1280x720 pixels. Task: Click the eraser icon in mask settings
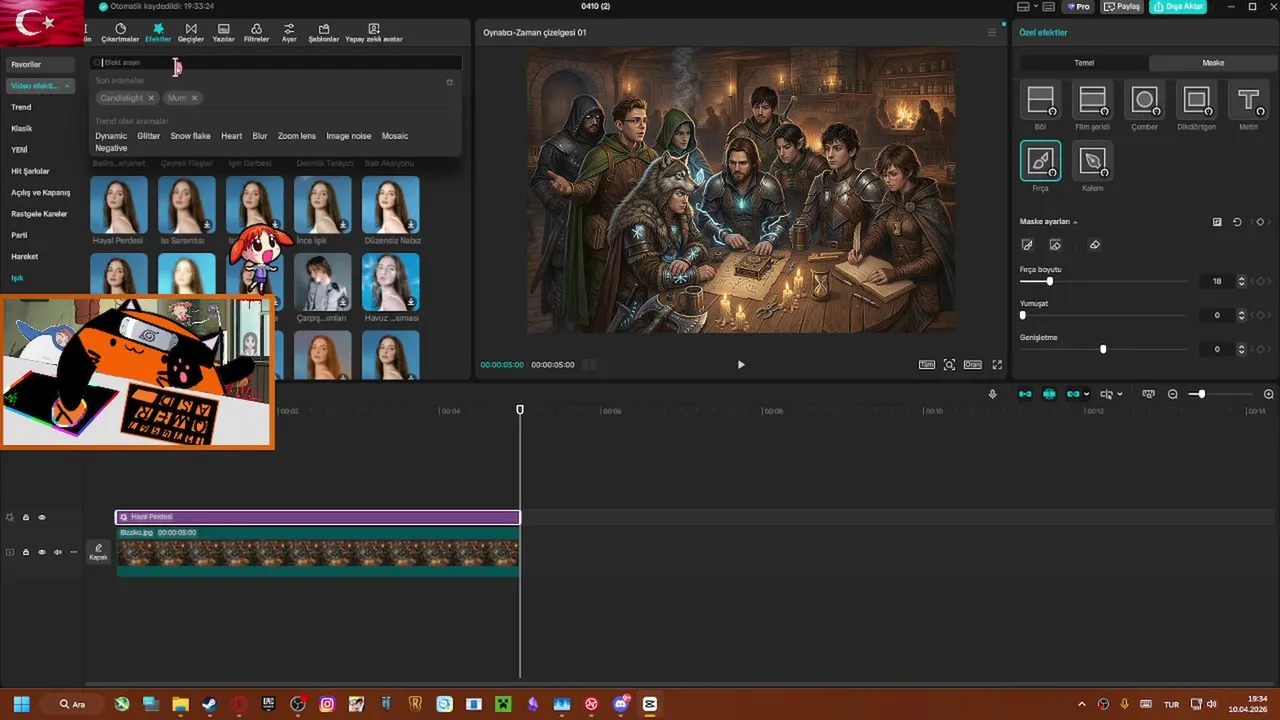tap(1094, 245)
